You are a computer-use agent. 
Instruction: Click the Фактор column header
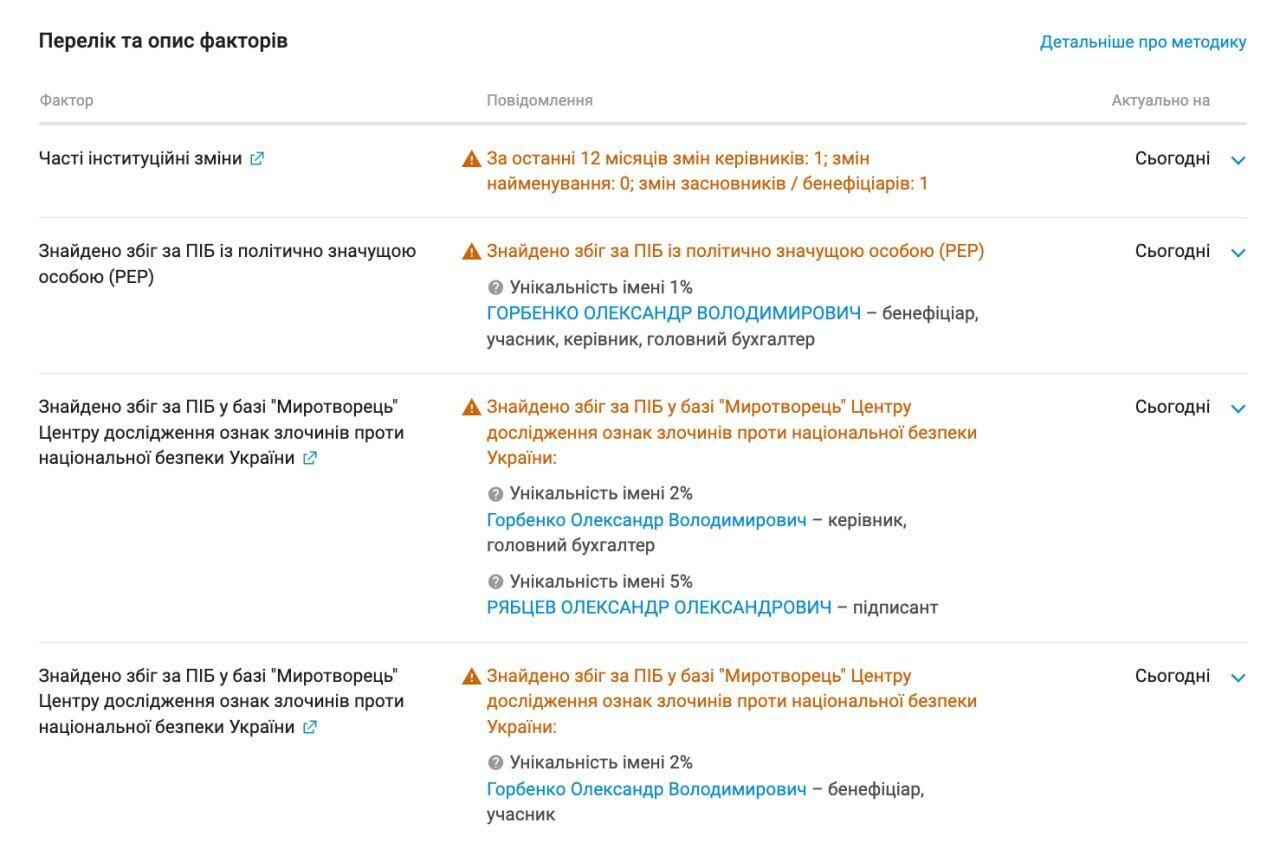click(66, 100)
